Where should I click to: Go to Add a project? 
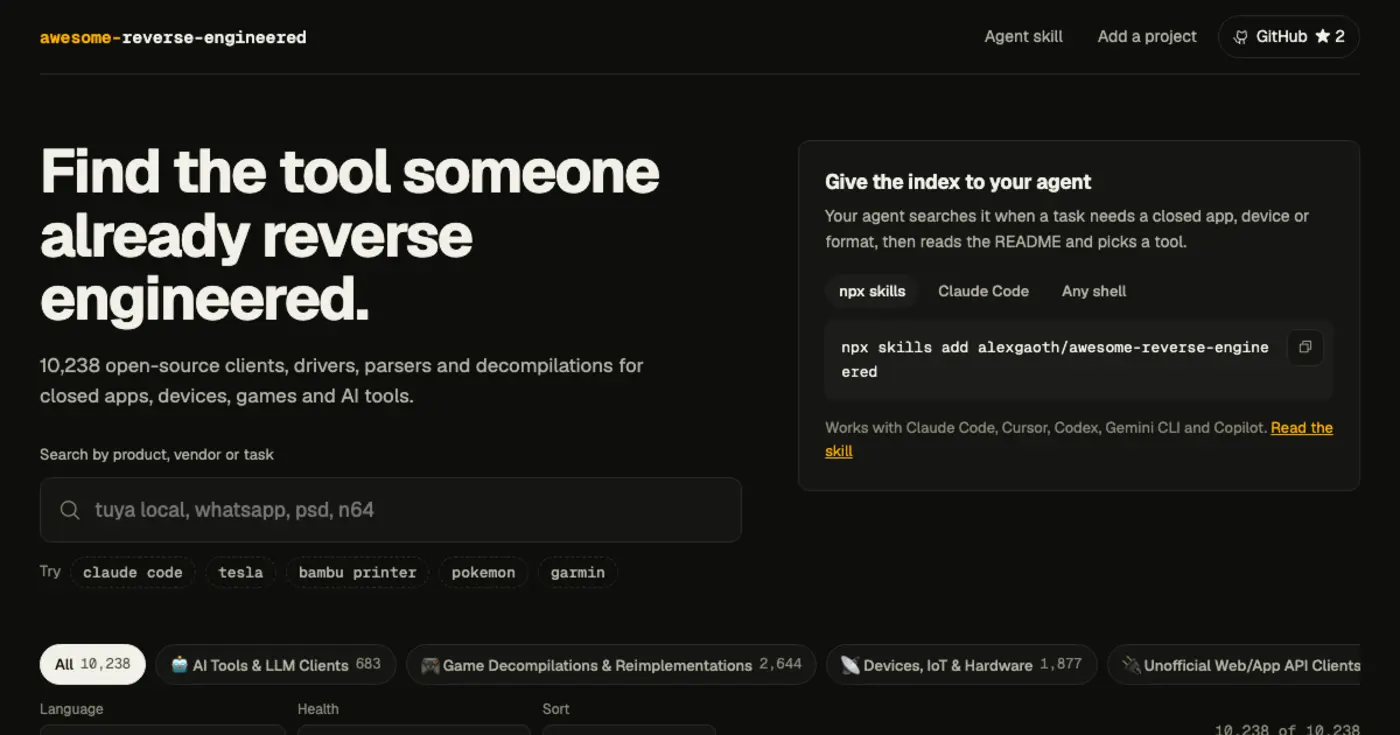1147,37
